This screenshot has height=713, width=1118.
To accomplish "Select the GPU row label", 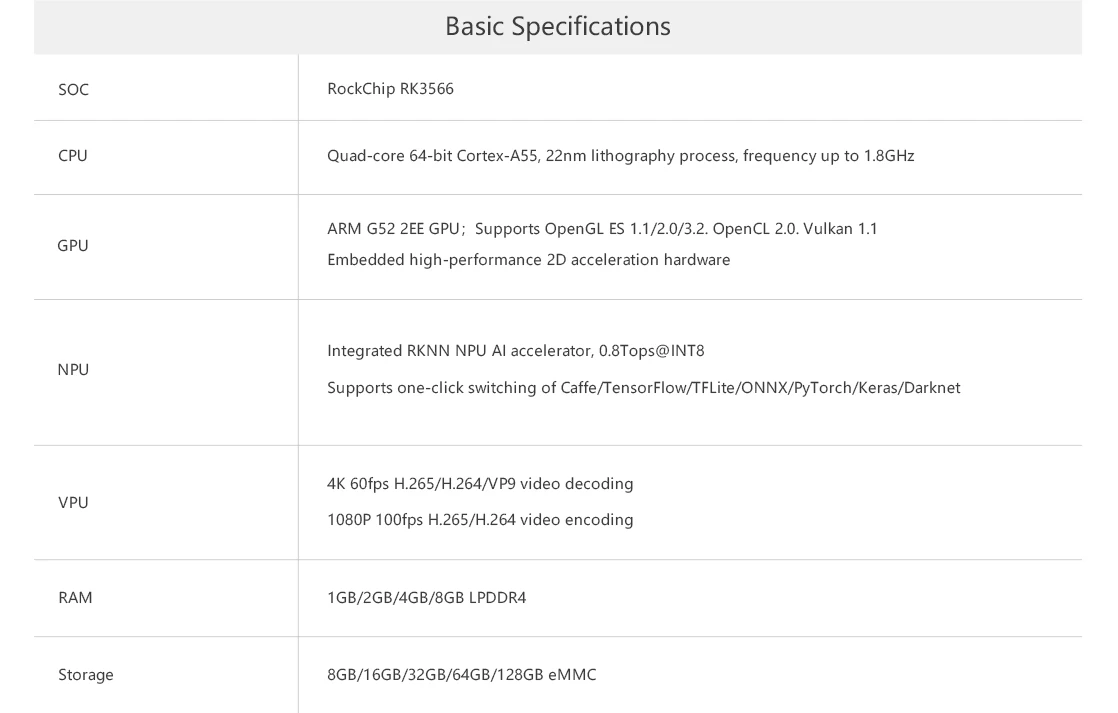I will pos(73,245).
